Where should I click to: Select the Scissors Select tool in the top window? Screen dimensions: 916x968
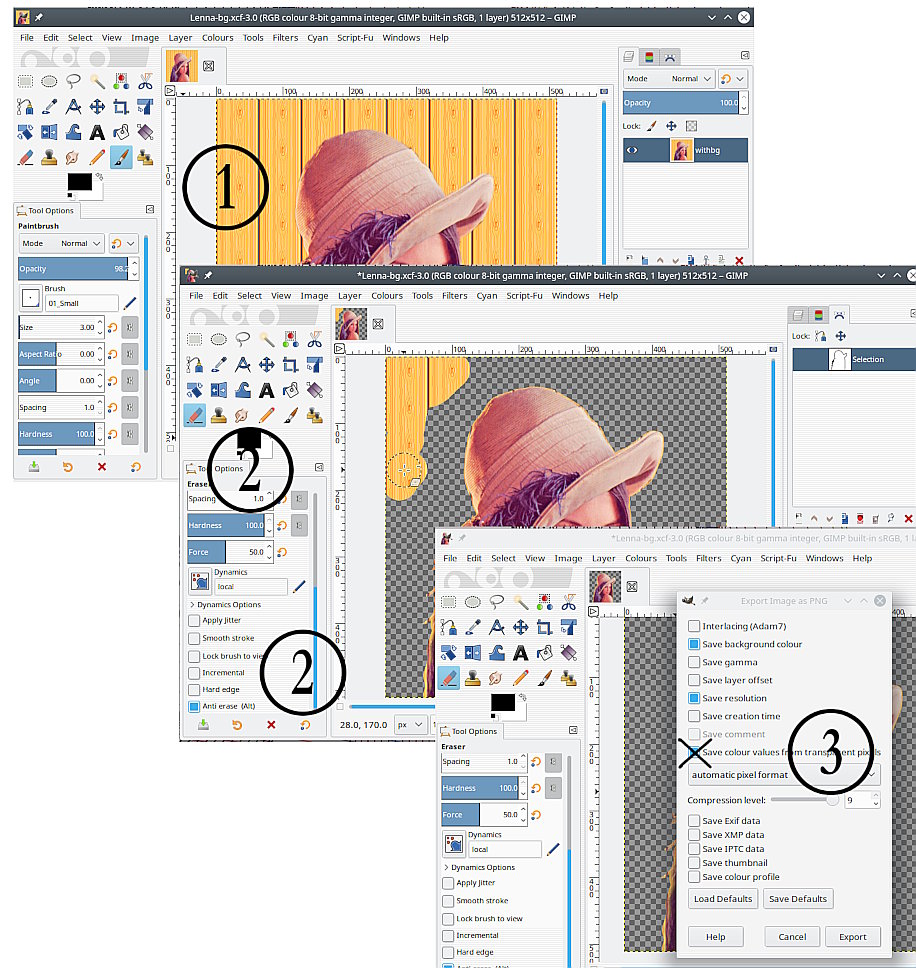coord(145,81)
